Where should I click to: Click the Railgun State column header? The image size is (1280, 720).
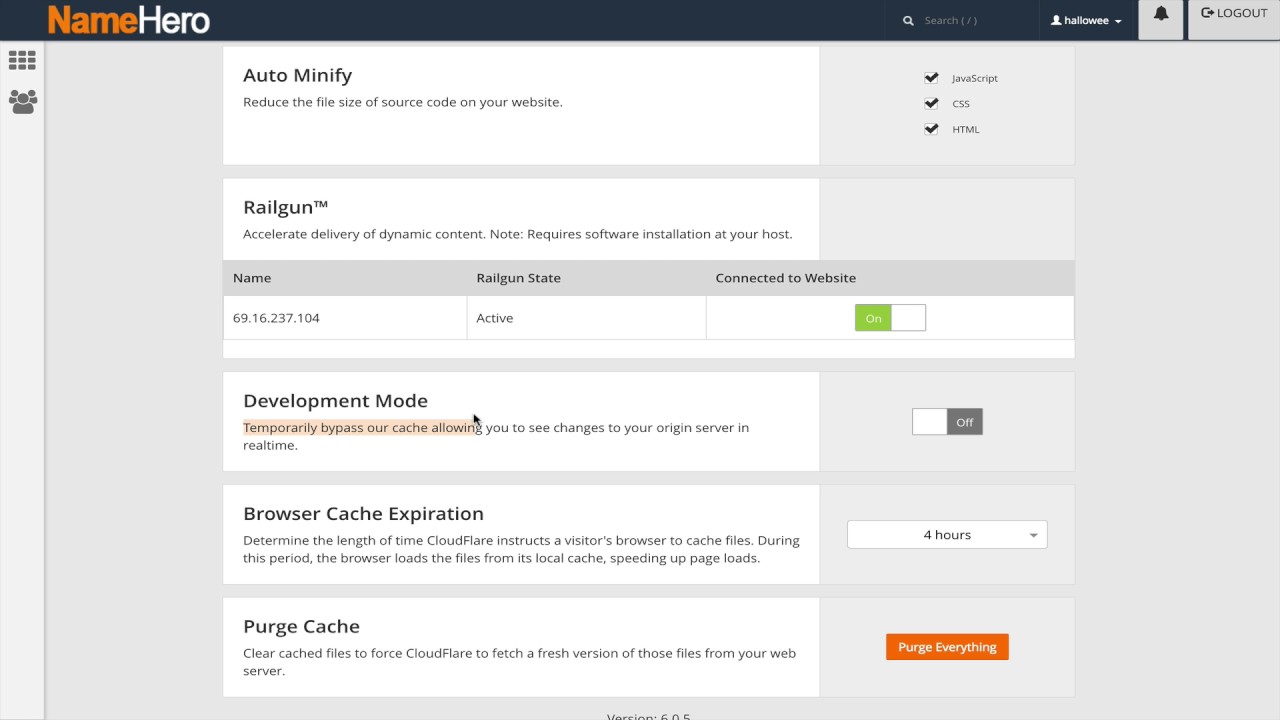click(518, 278)
